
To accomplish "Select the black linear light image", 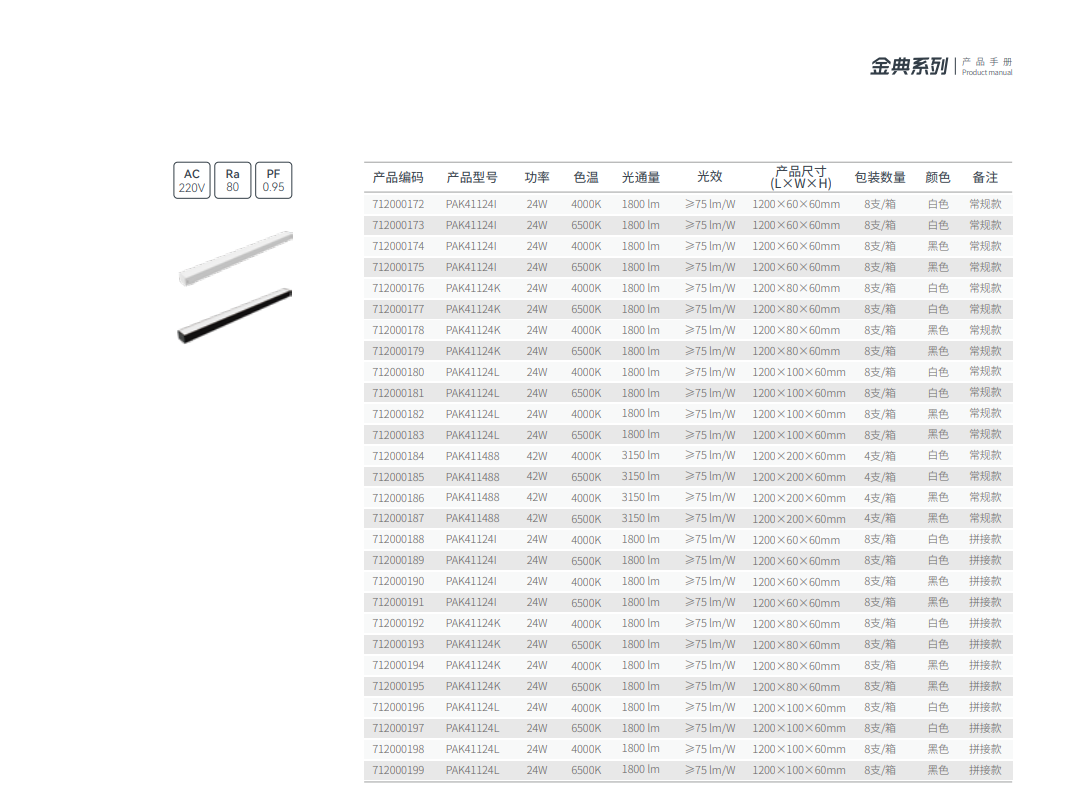I will tap(235, 315).
